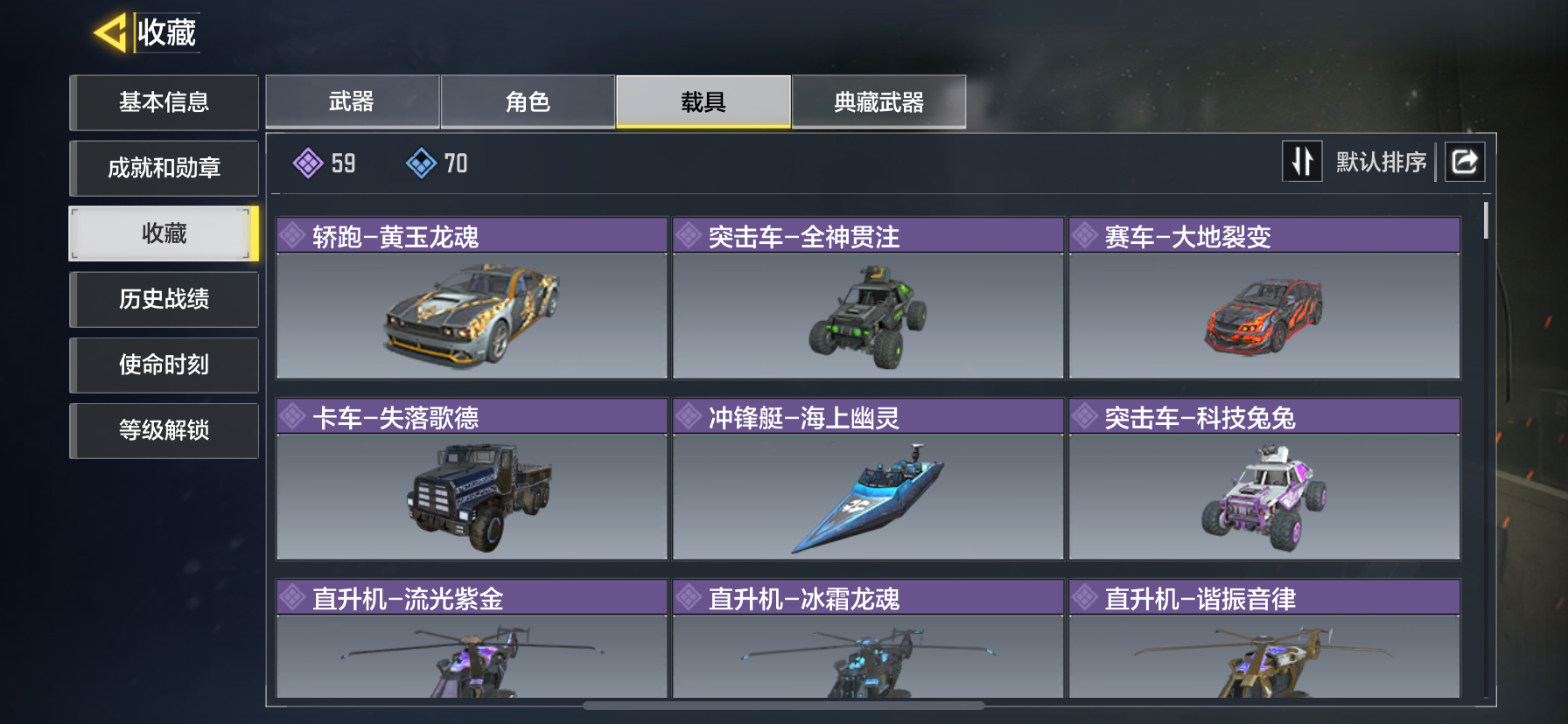This screenshot has width=1568, height=724.
Task: Switch to the 武器 tab
Action: point(352,101)
